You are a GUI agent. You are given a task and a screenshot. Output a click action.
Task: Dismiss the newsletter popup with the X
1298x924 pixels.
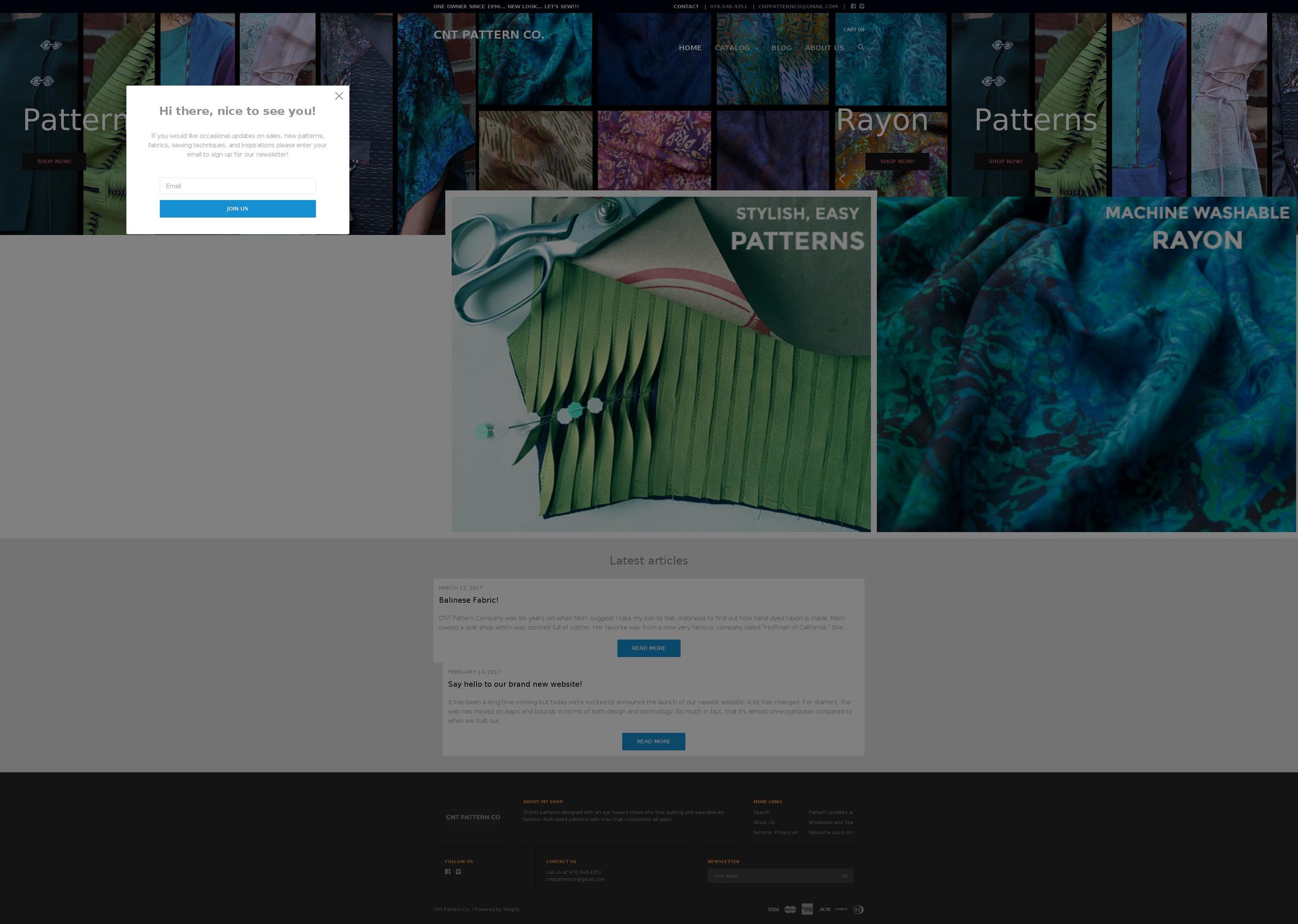[339, 96]
